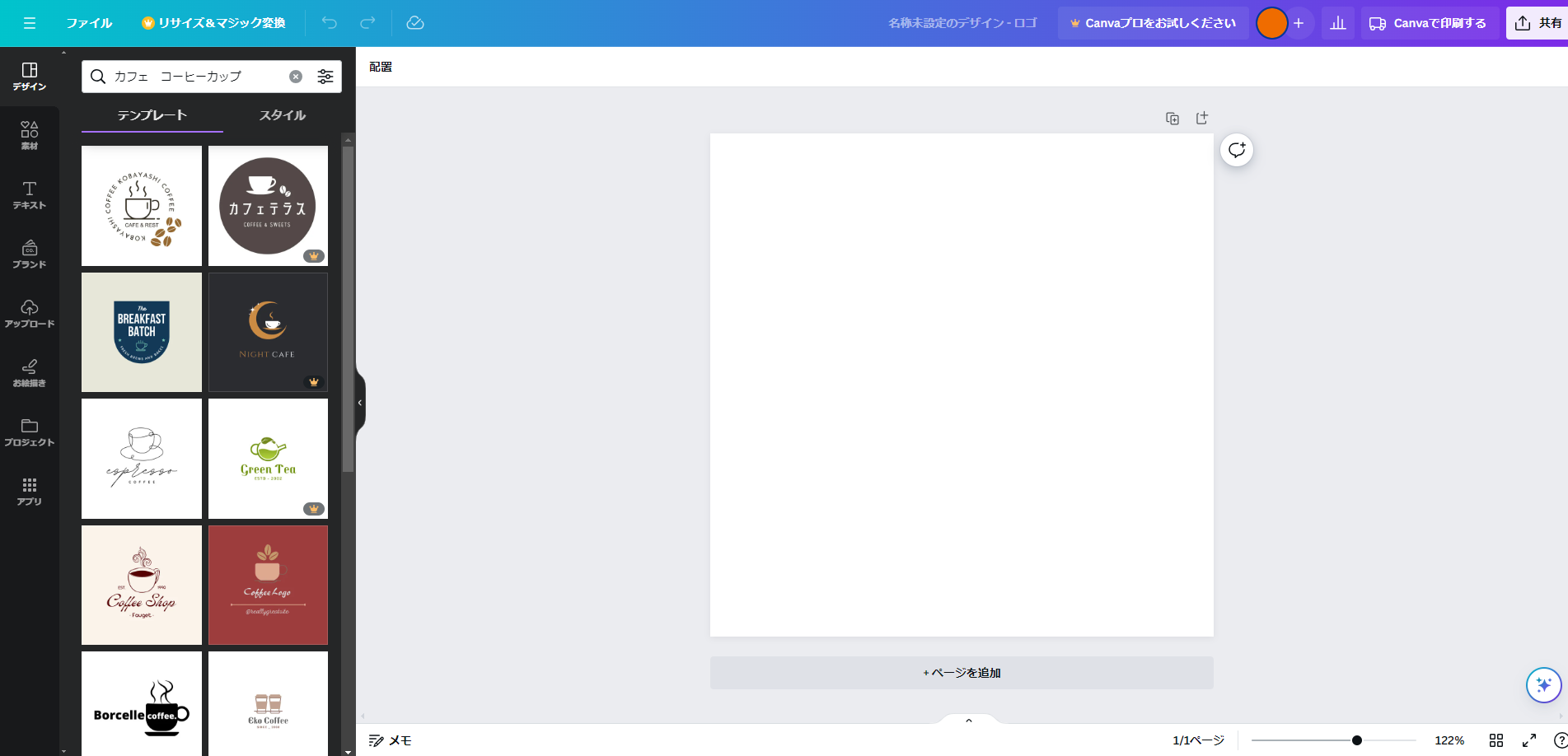This screenshot has width=1568, height=756.
Task: Clear the search field with the × icon
Action: [296, 76]
